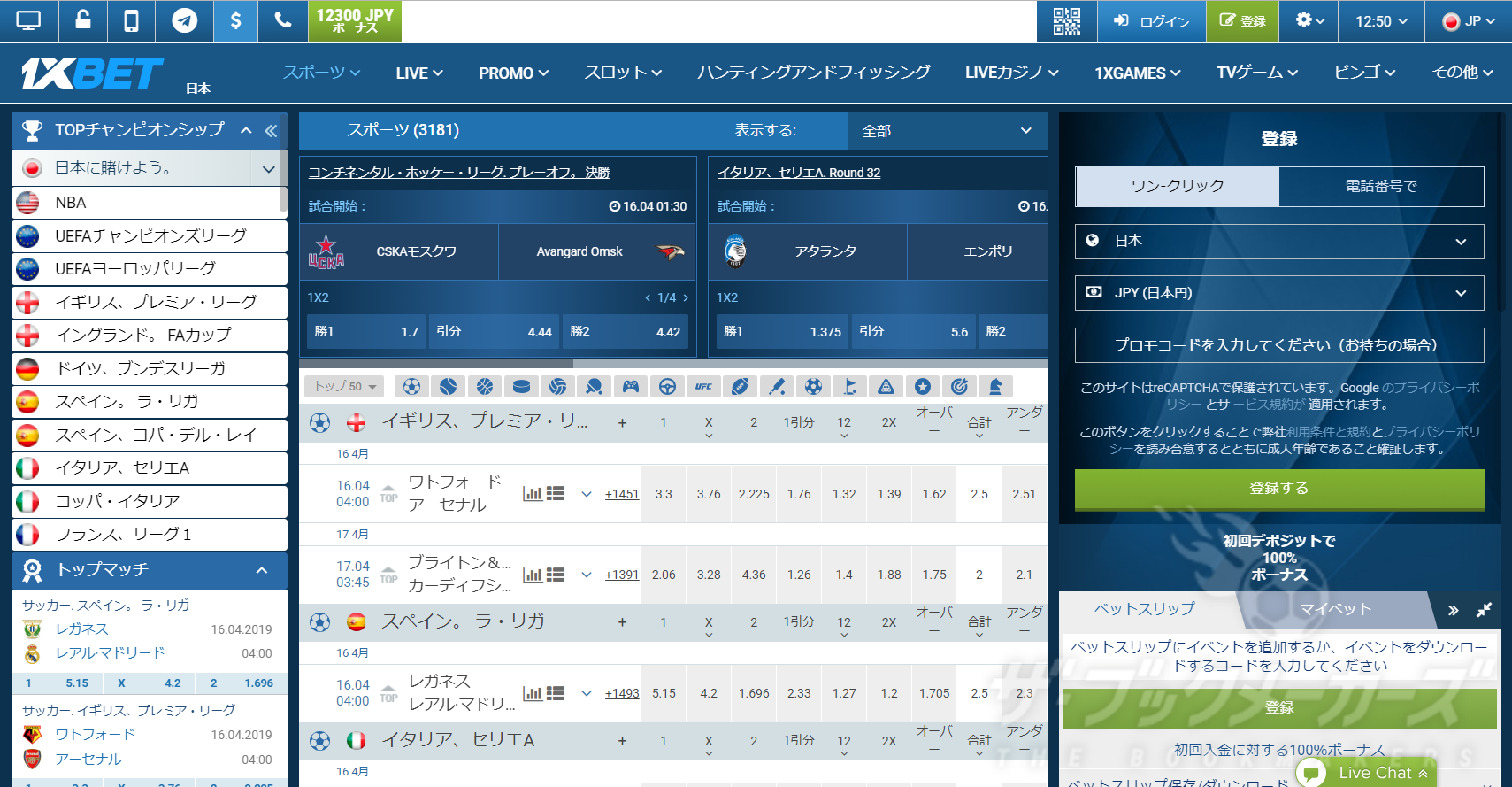Click the ログイン button
The image size is (1512, 787).
(1152, 20)
